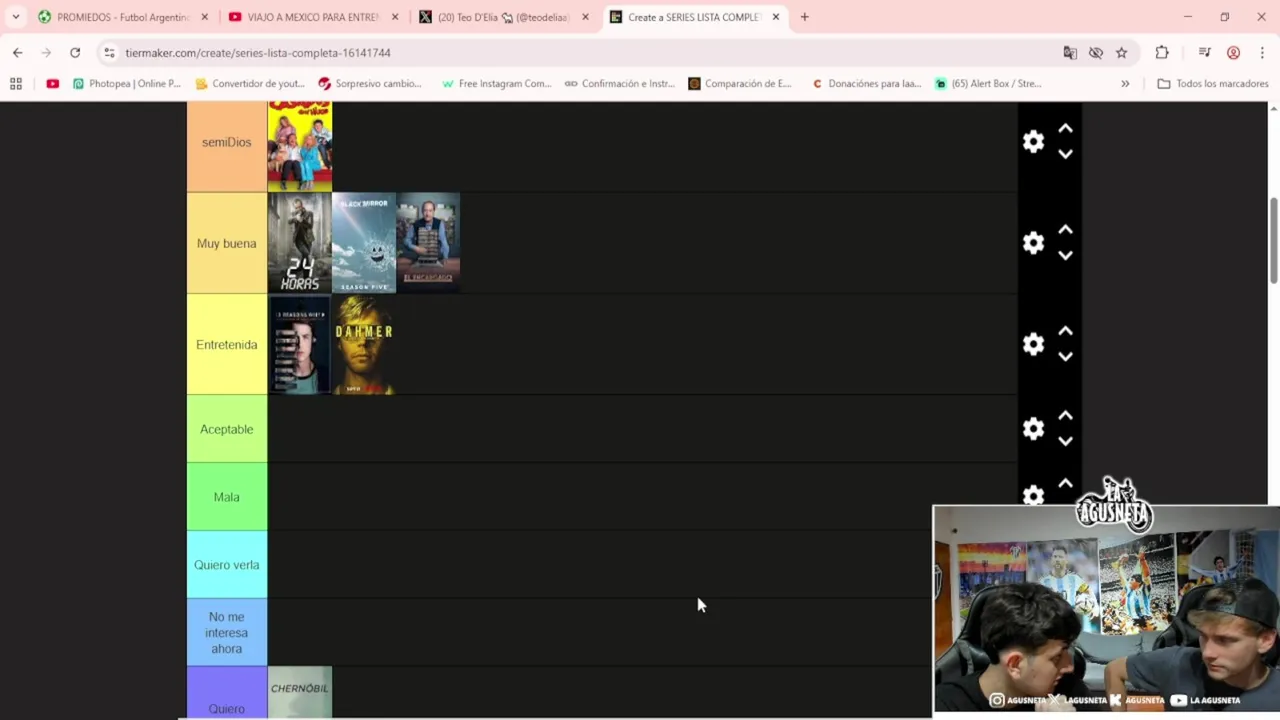The height and width of the screenshot is (720, 1280).
Task: Open YouTube bookmark icon
Action: click(x=52, y=84)
